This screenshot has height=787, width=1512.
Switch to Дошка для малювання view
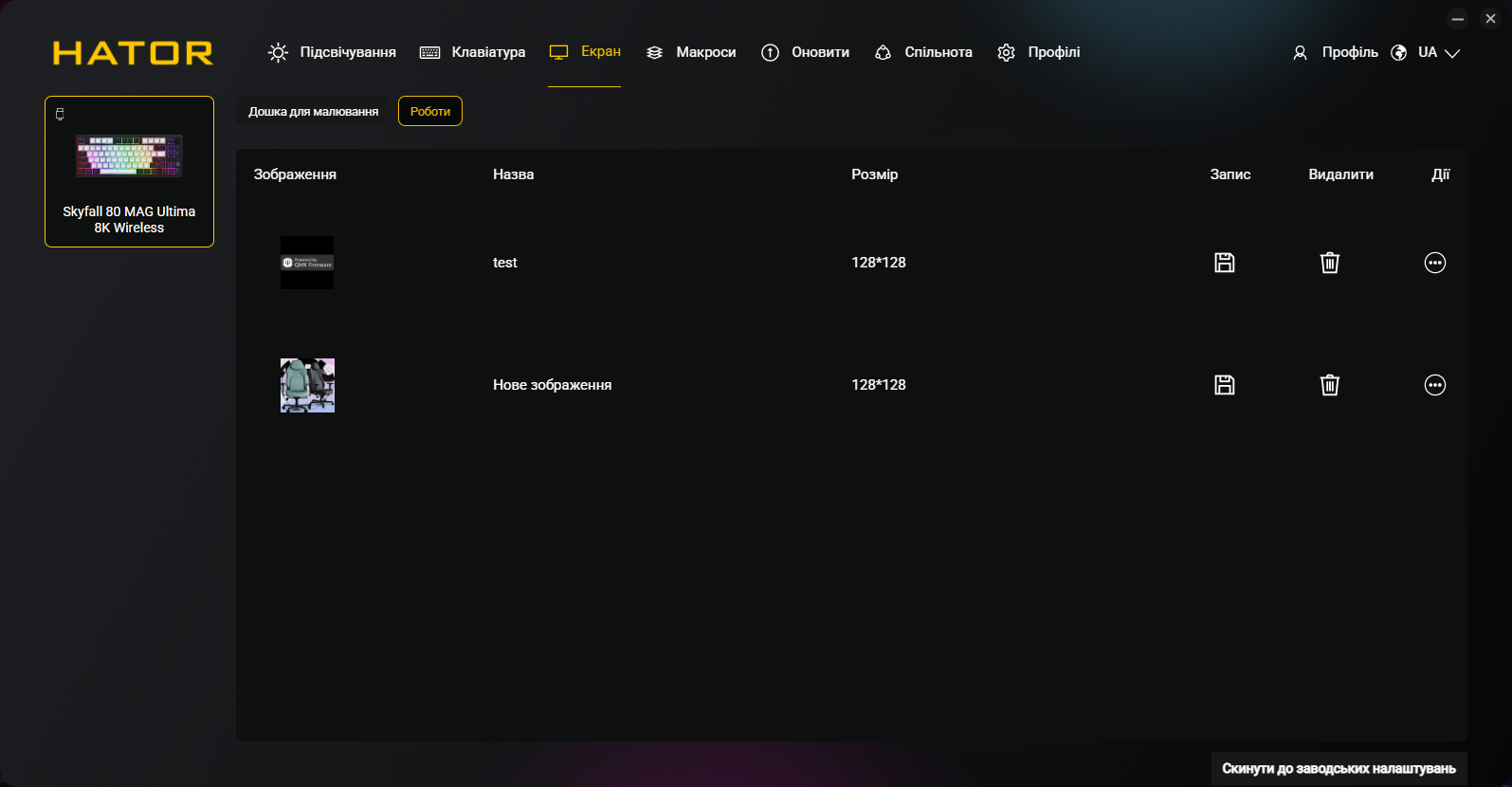314,112
